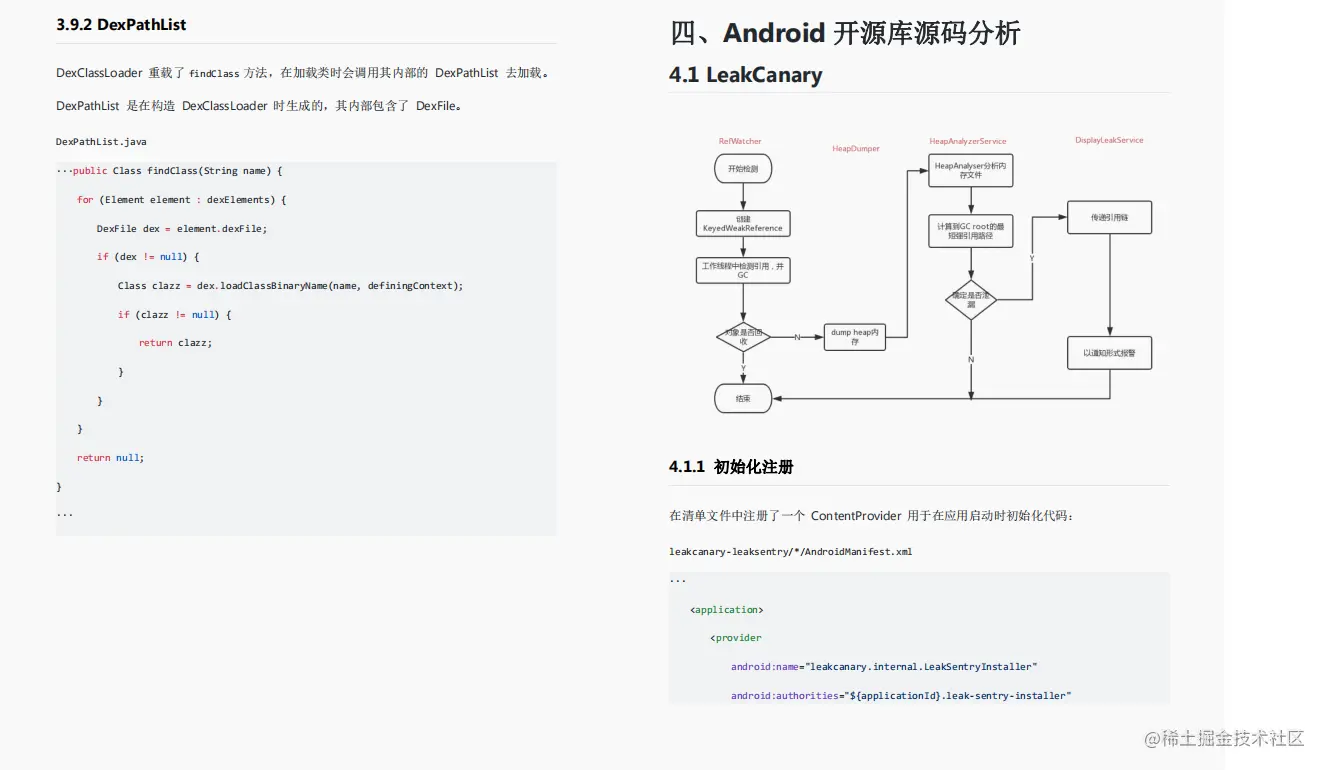This screenshot has height=770, width=1326.
Task: Click the "HeapAnalyser分析内存文件" flowchart box
Action: (971, 170)
